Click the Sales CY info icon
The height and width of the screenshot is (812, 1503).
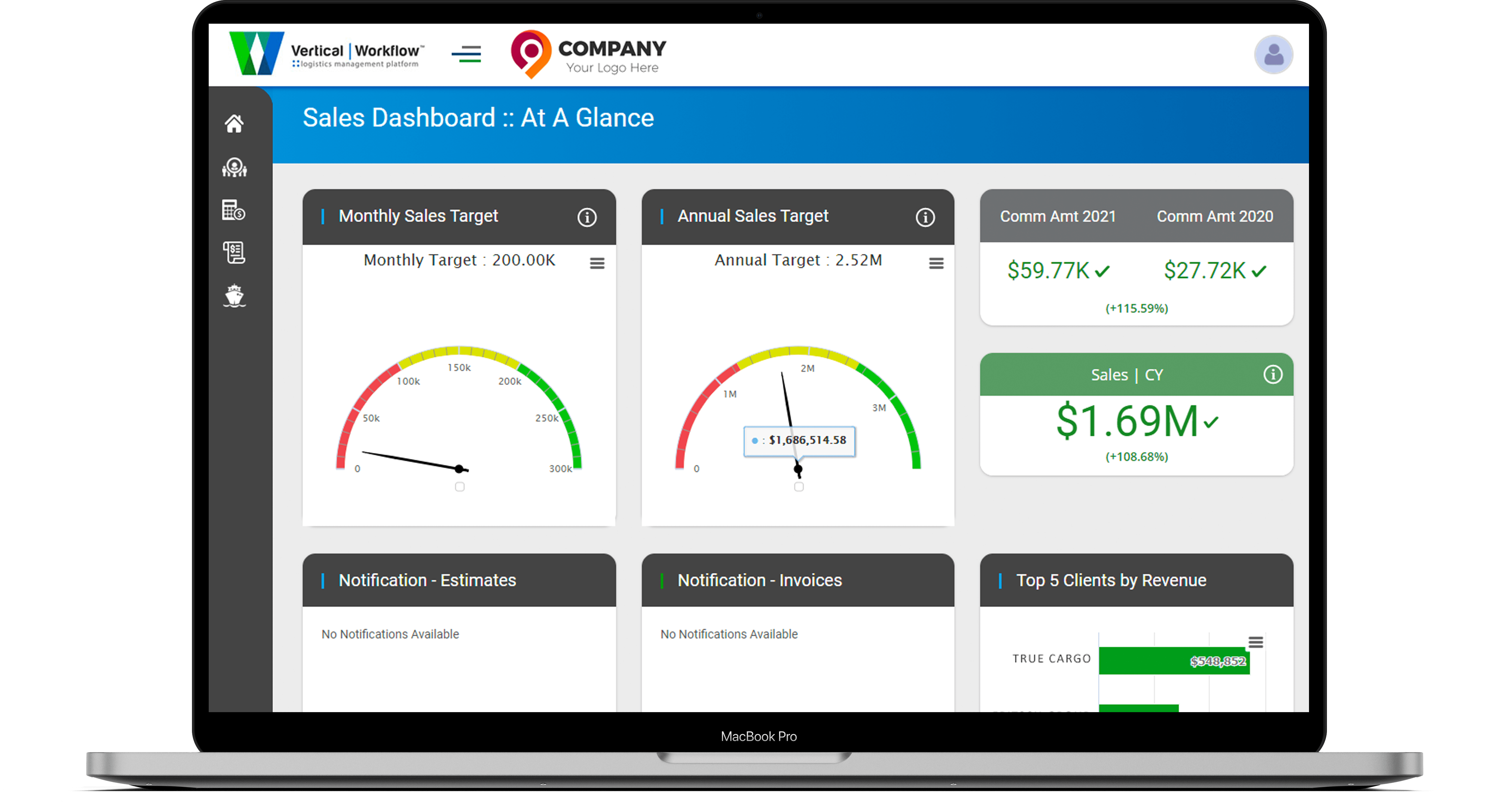click(1273, 375)
